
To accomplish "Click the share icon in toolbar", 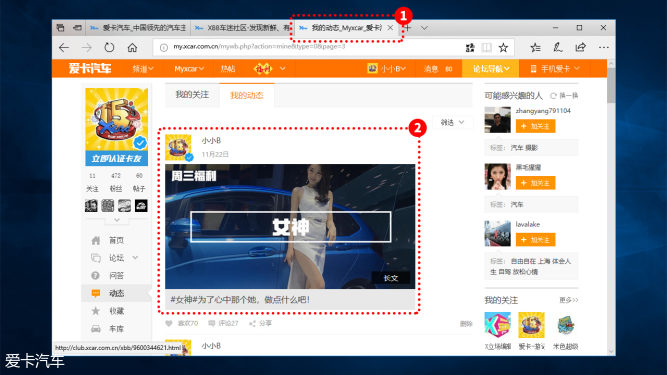I will point(581,48).
